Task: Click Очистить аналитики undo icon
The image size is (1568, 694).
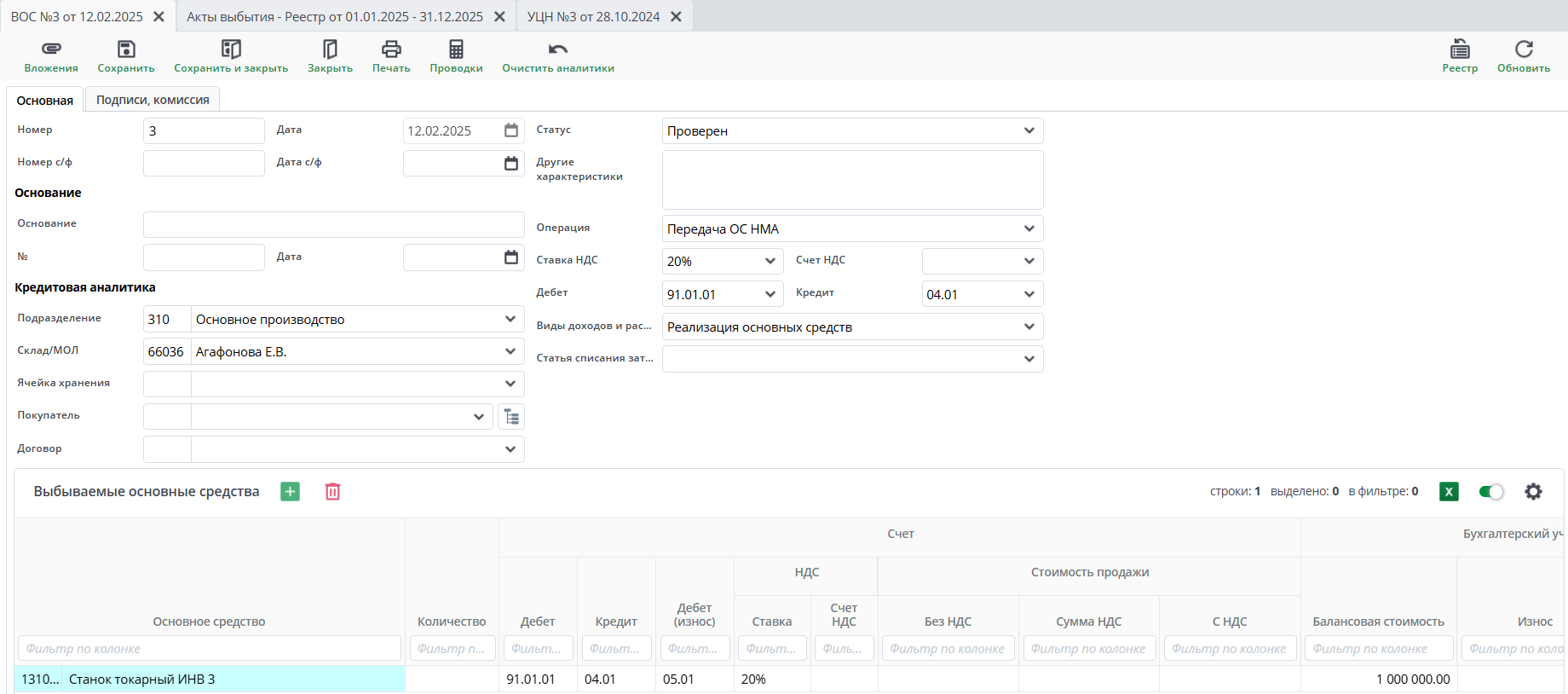Action: point(558,49)
